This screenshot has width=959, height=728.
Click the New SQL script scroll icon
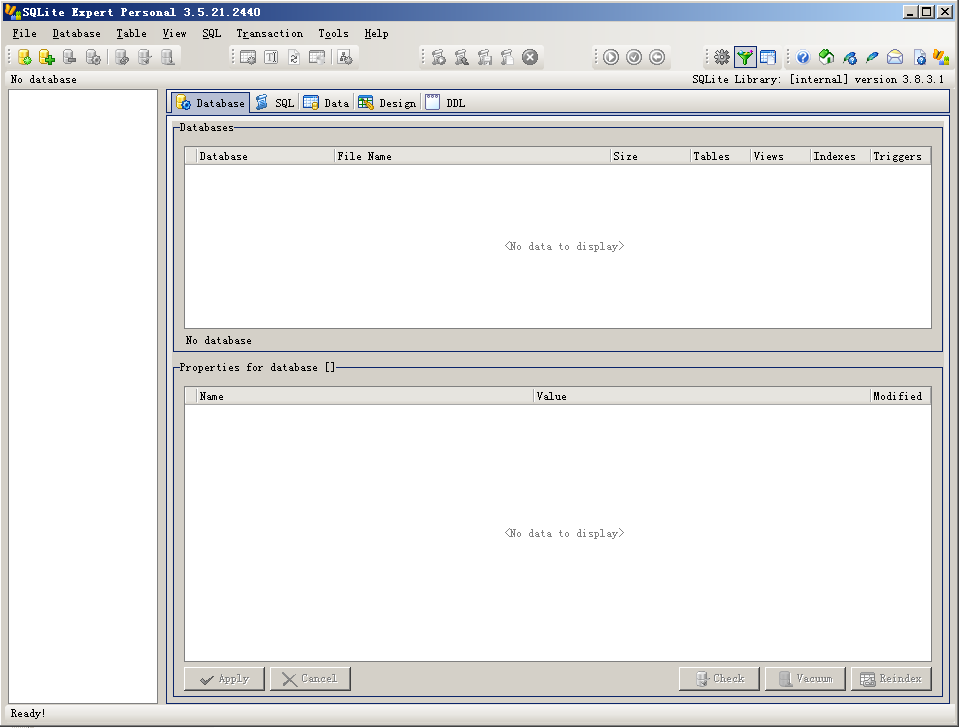pyautogui.click(x=507, y=57)
